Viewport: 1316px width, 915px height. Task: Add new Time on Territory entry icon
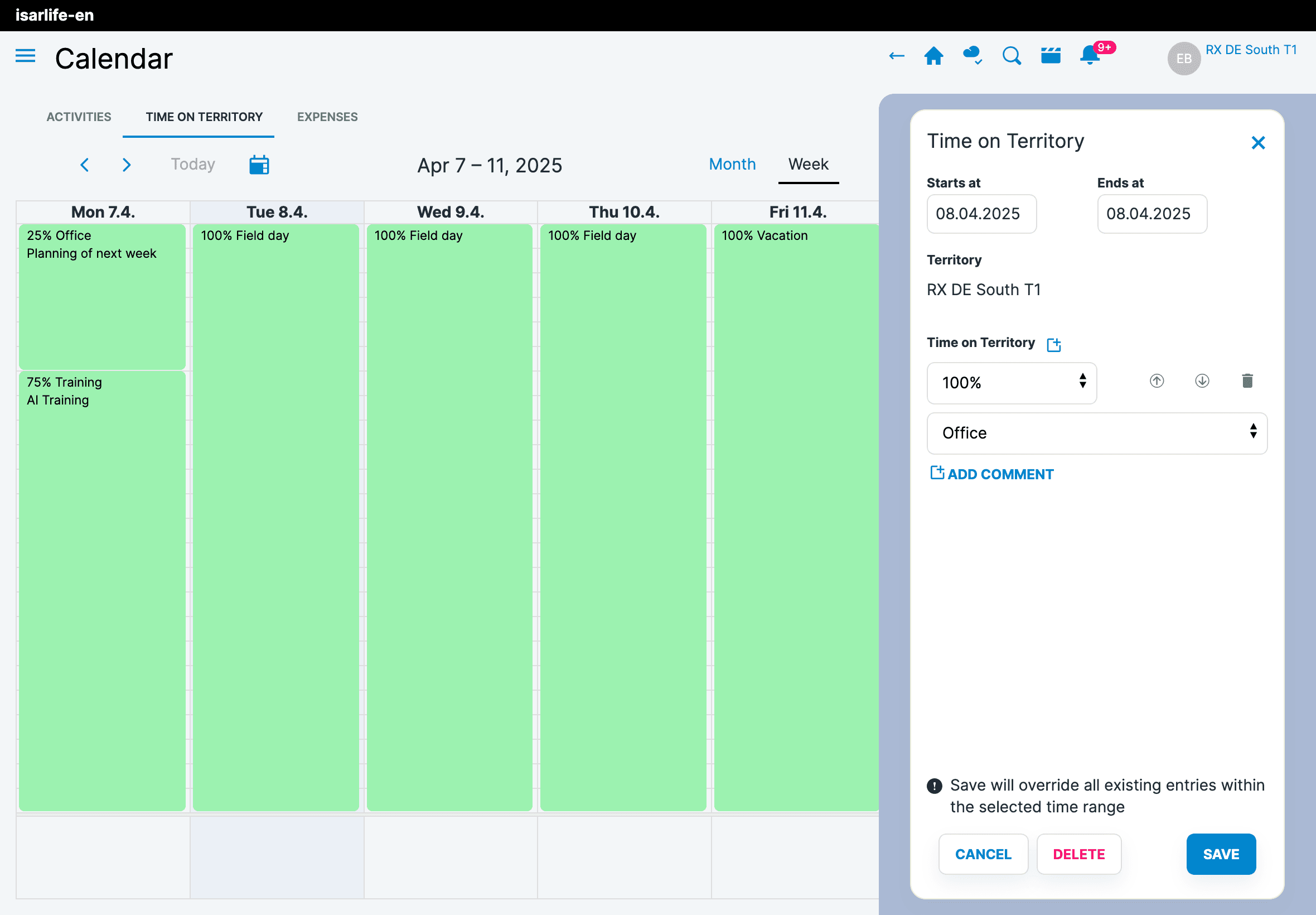tap(1053, 345)
